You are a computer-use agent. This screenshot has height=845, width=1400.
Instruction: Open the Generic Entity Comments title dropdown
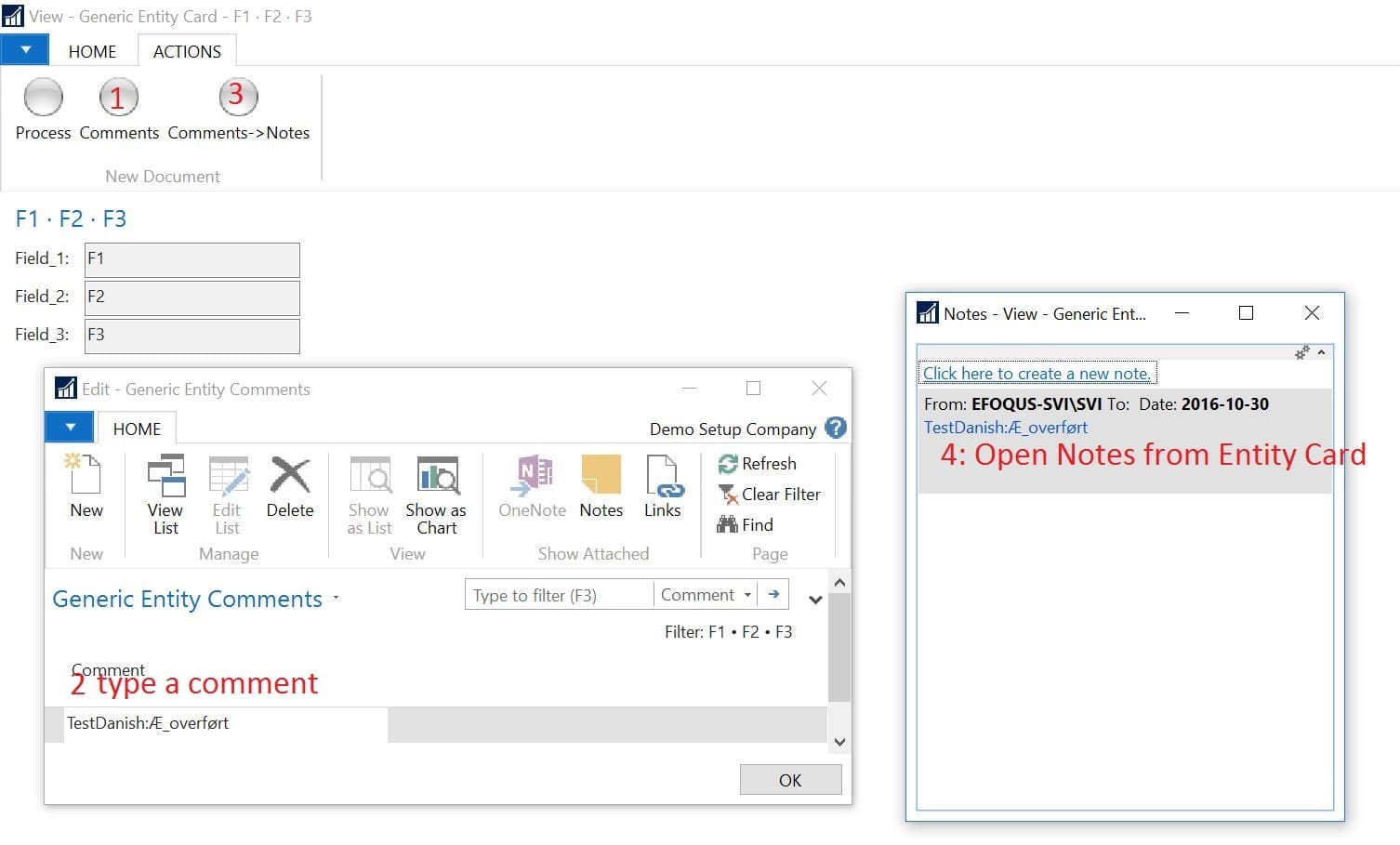pyautogui.click(x=336, y=598)
